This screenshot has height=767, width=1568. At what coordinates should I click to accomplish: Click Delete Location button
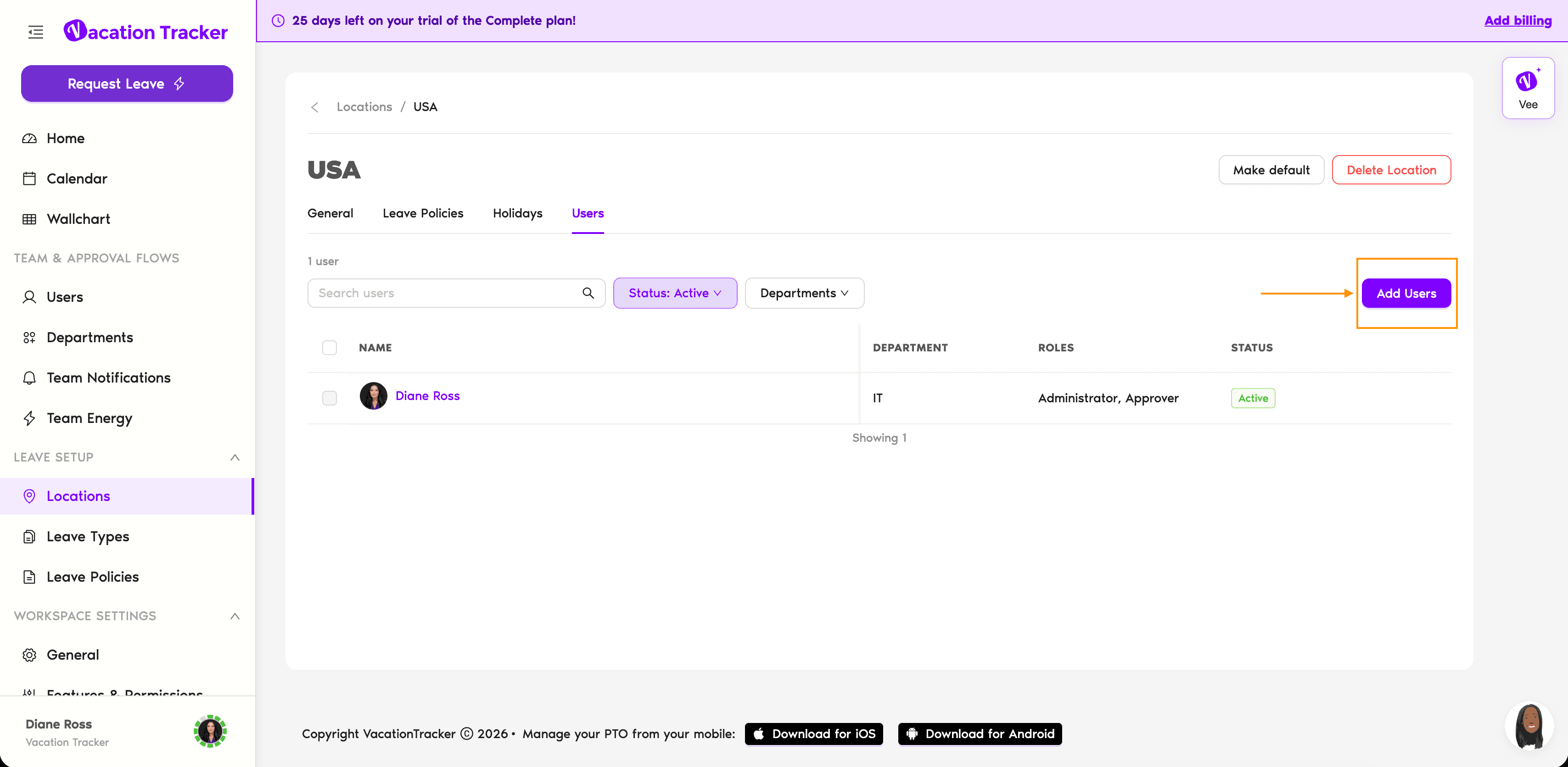[x=1391, y=170]
